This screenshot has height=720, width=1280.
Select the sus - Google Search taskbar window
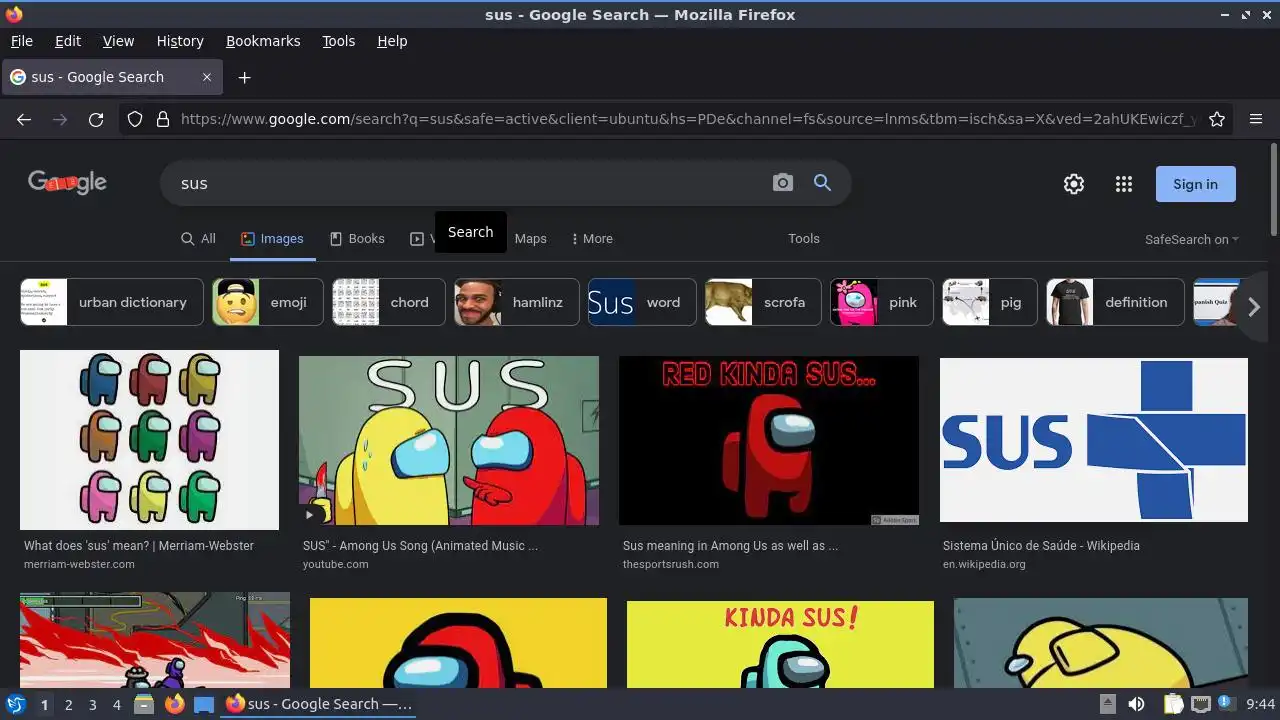point(319,704)
